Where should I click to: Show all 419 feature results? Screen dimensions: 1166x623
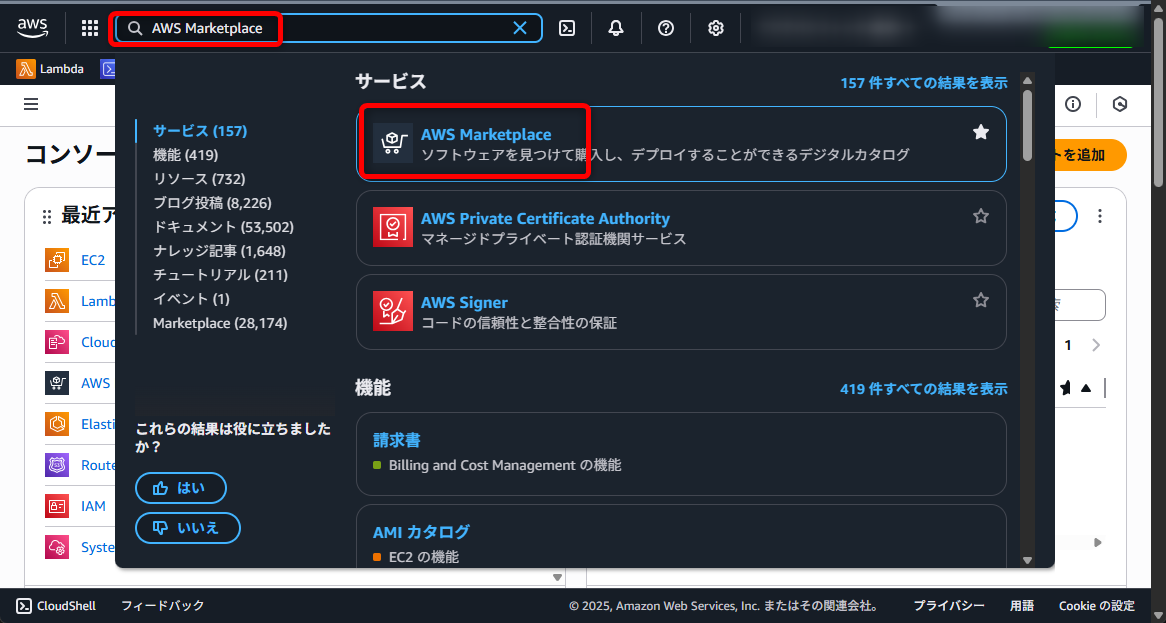pyautogui.click(x=924, y=388)
